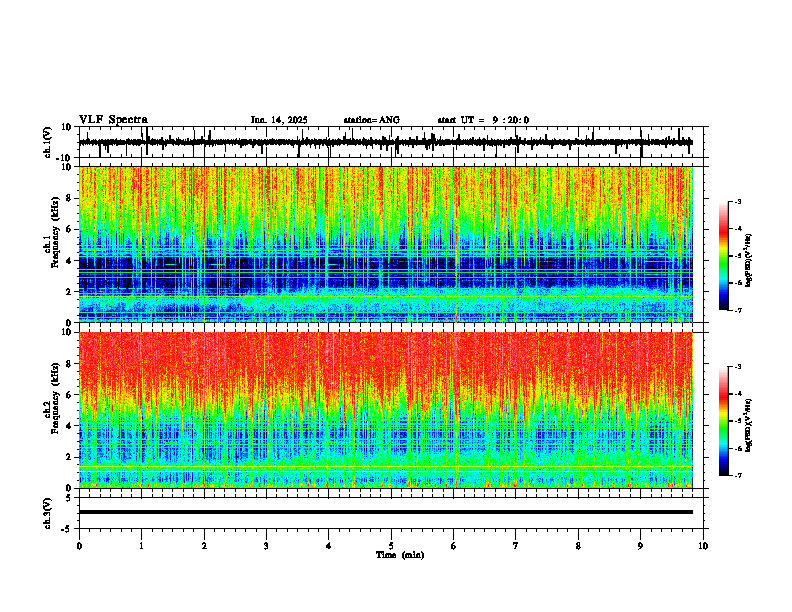Click time axis tick label "6"
Viewport: 792px width, 612px height.
click(x=453, y=546)
